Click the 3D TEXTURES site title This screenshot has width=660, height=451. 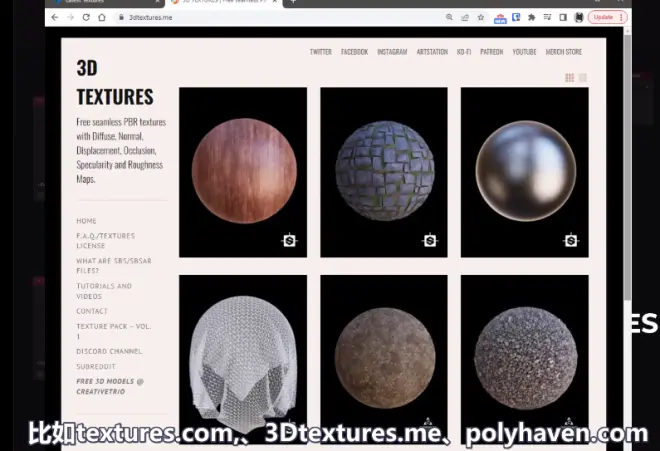115,83
